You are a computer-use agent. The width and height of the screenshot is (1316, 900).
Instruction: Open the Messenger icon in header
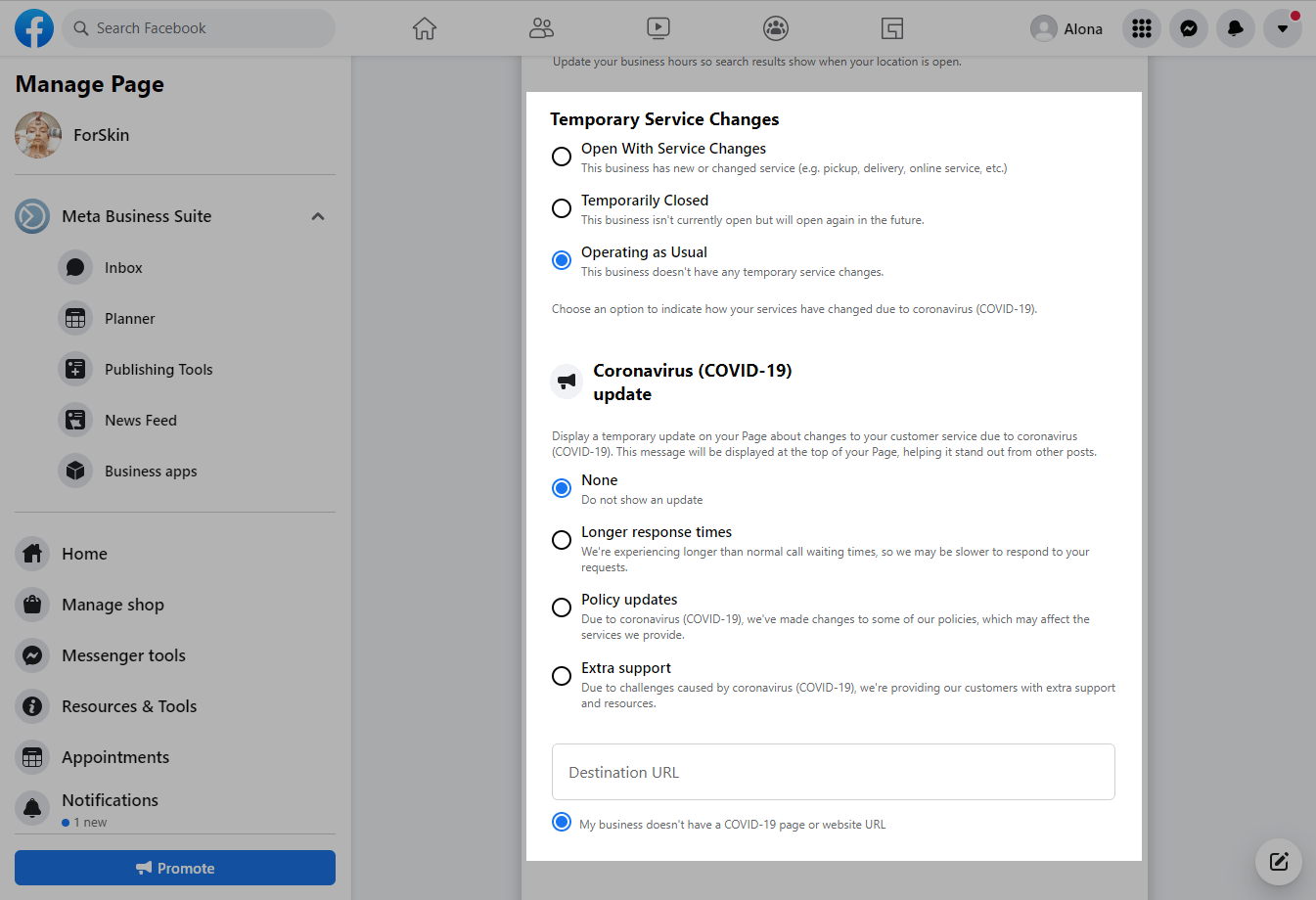pyautogui.click(x=1189, y=28)
